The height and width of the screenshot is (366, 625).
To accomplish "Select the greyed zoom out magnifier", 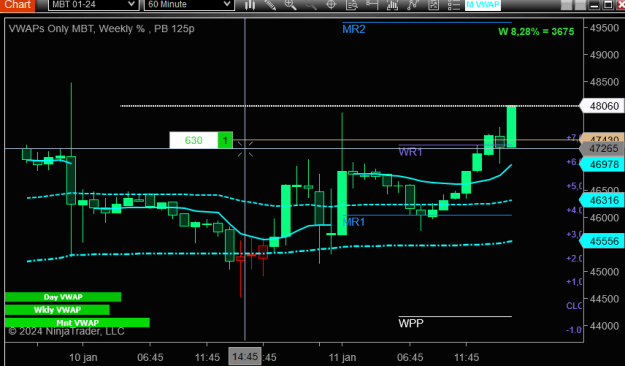I will pyautogui.click(x=311, y=5).
